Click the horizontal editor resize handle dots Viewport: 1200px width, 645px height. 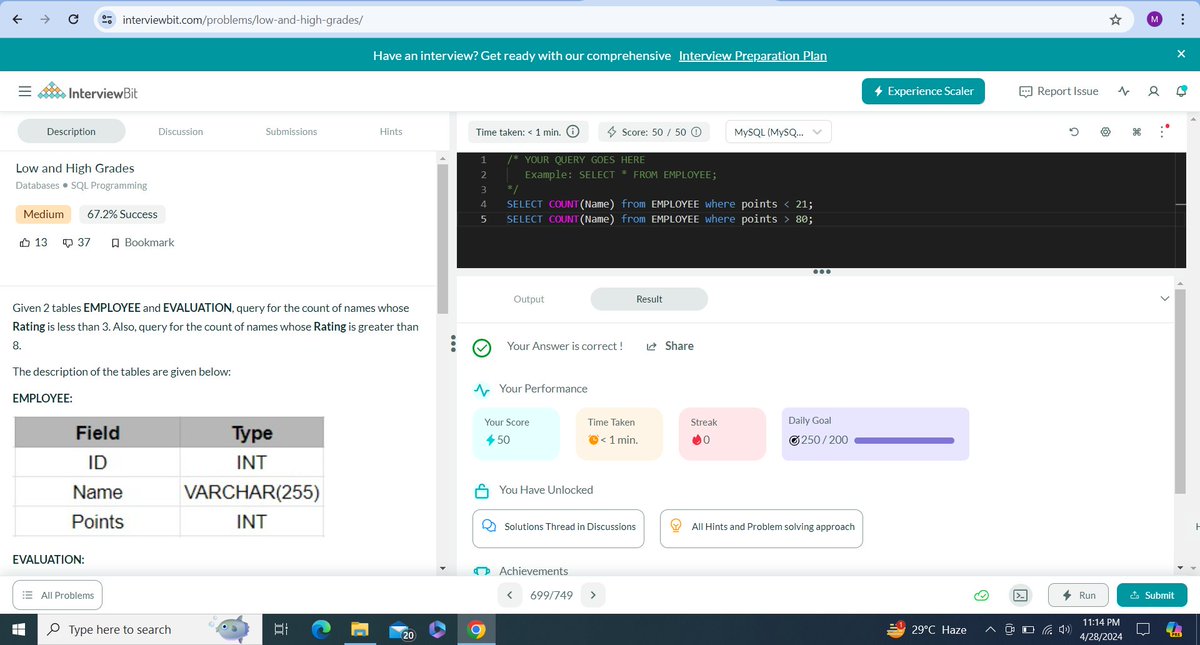[822, 270]
